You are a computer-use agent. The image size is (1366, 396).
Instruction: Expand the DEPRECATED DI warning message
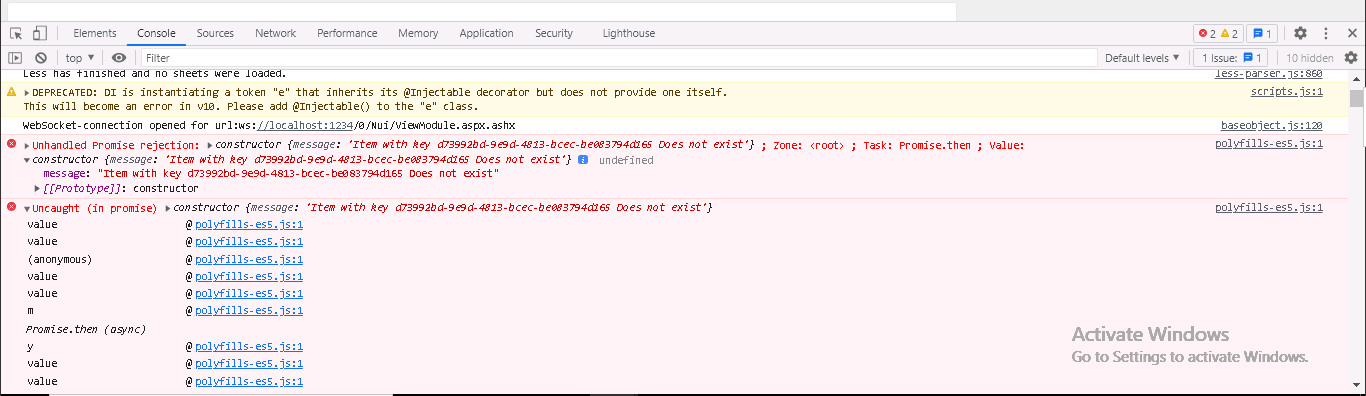coord(27,93)
